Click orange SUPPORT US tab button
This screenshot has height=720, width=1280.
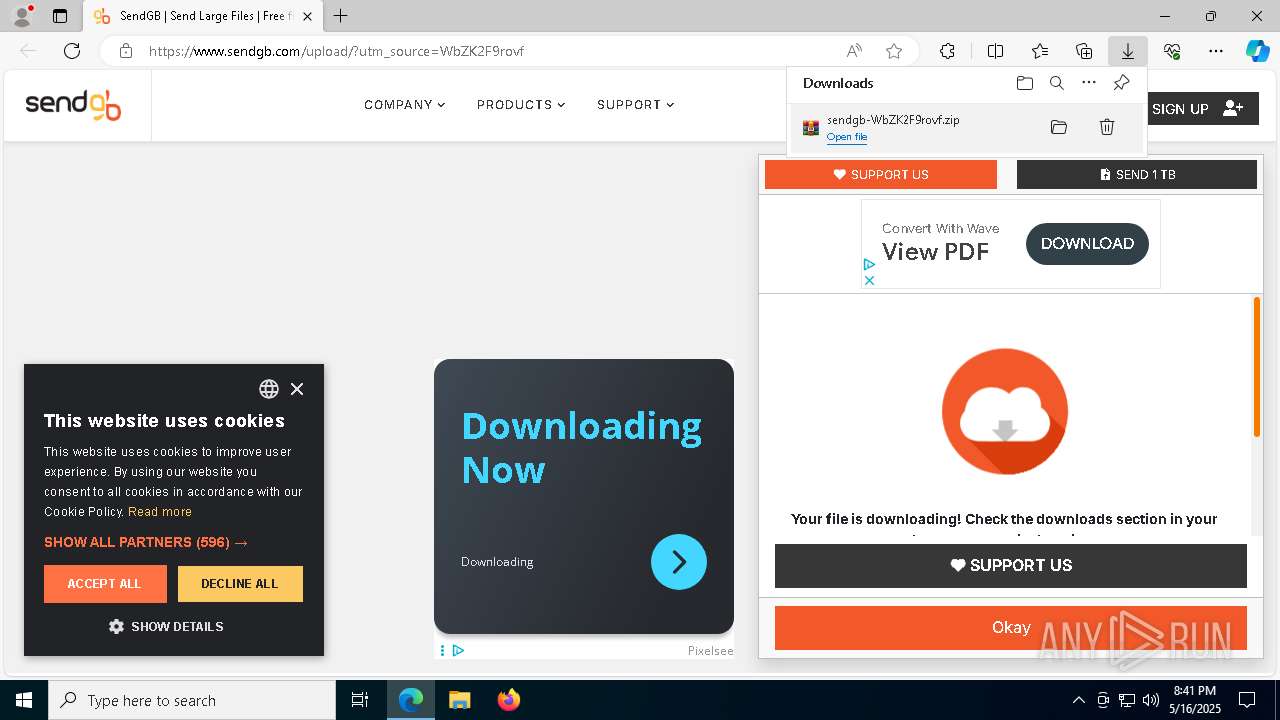pos(881,174)
